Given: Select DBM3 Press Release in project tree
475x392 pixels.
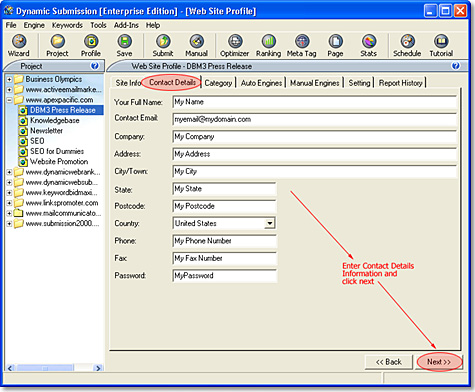Looking at the screenshot, I should 63,110.
